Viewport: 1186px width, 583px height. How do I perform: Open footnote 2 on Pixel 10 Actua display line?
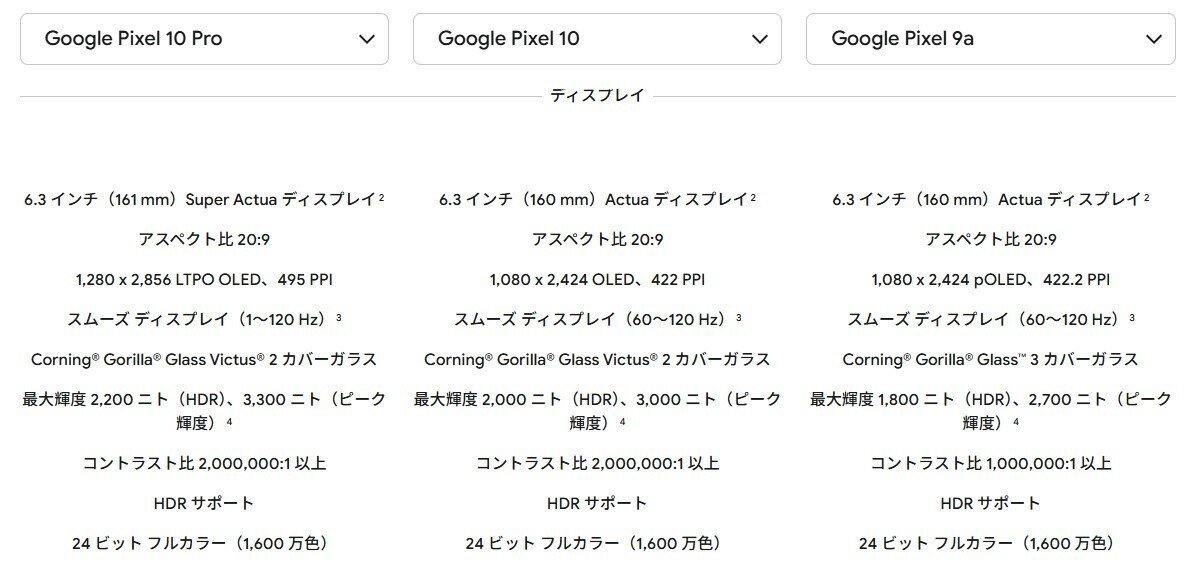pos(753,198)
